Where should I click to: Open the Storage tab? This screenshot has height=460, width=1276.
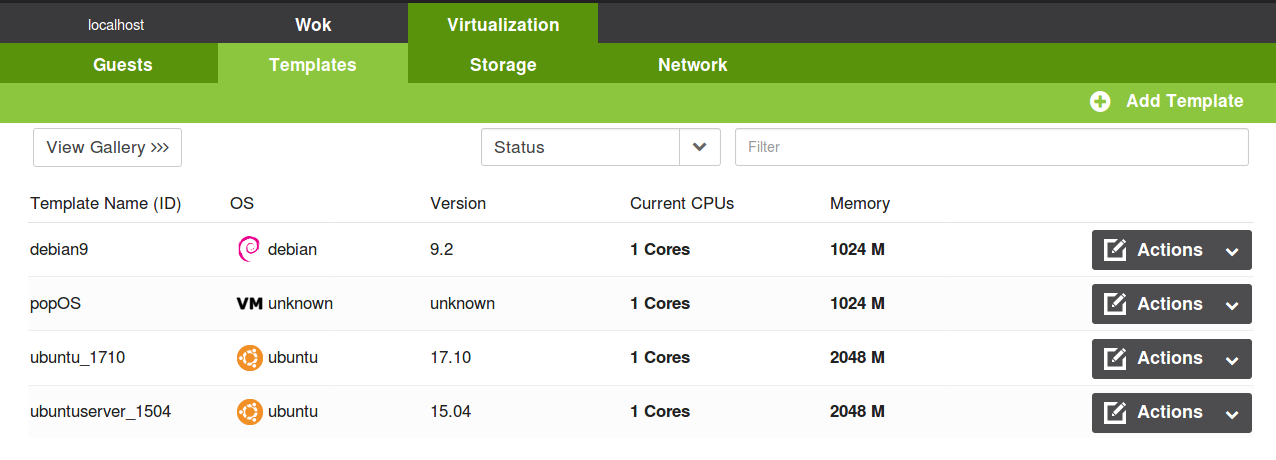pos(503,64)
